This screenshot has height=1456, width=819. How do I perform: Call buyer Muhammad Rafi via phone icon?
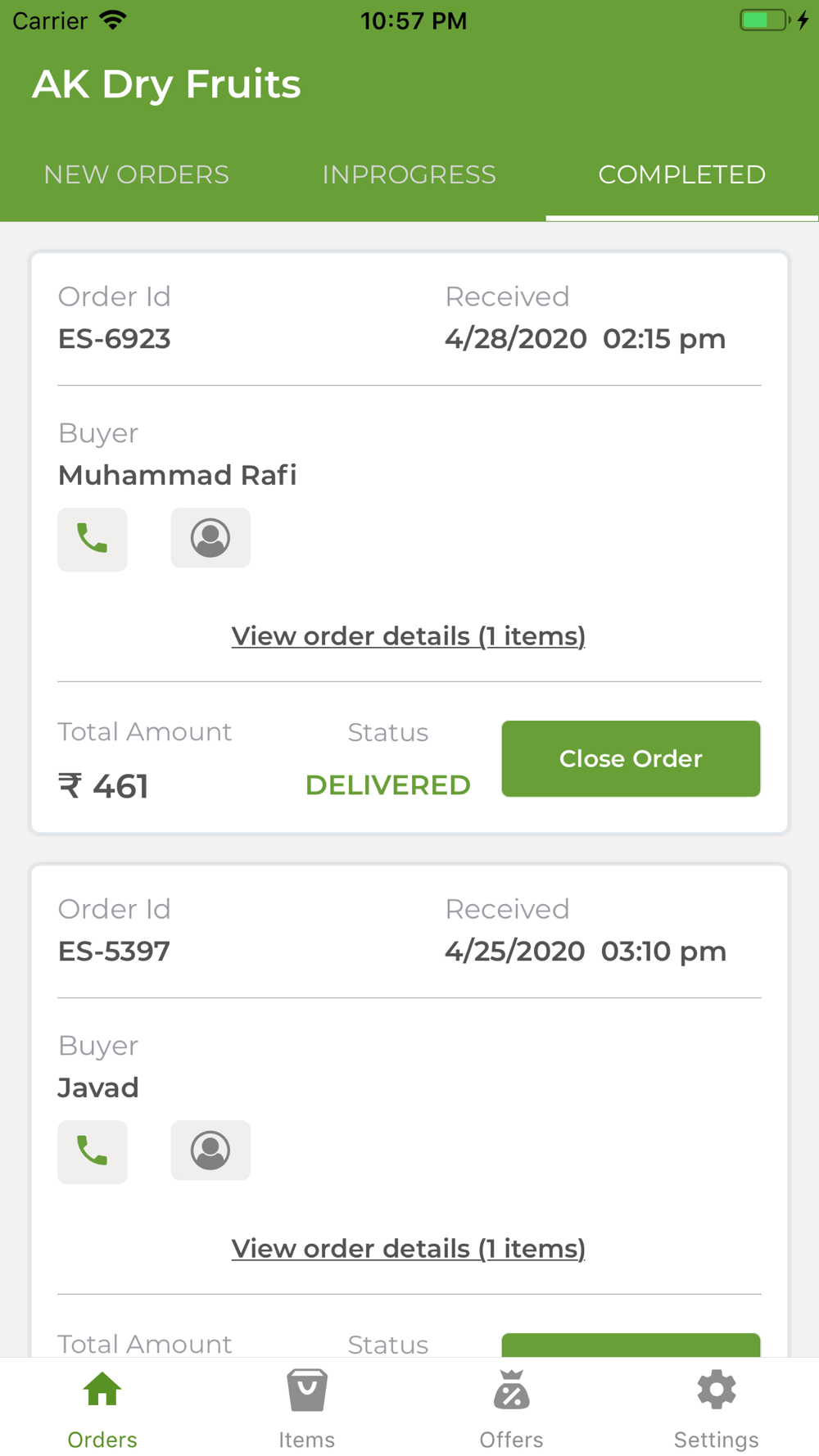(92, 539)
